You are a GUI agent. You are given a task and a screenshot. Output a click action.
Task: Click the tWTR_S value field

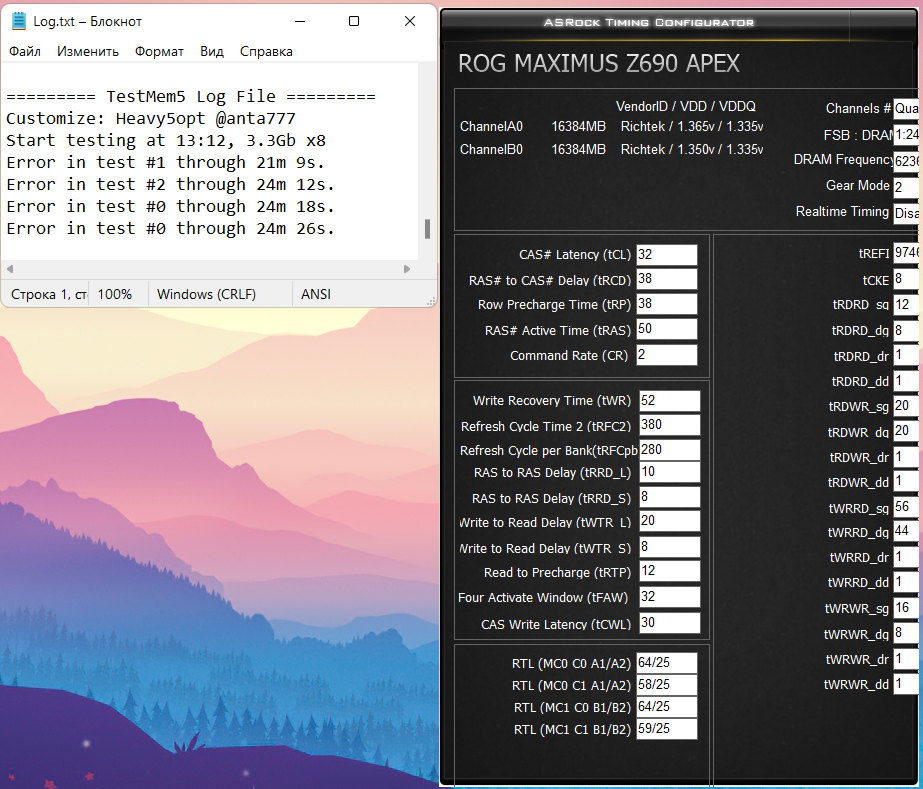tap(669, 547)
